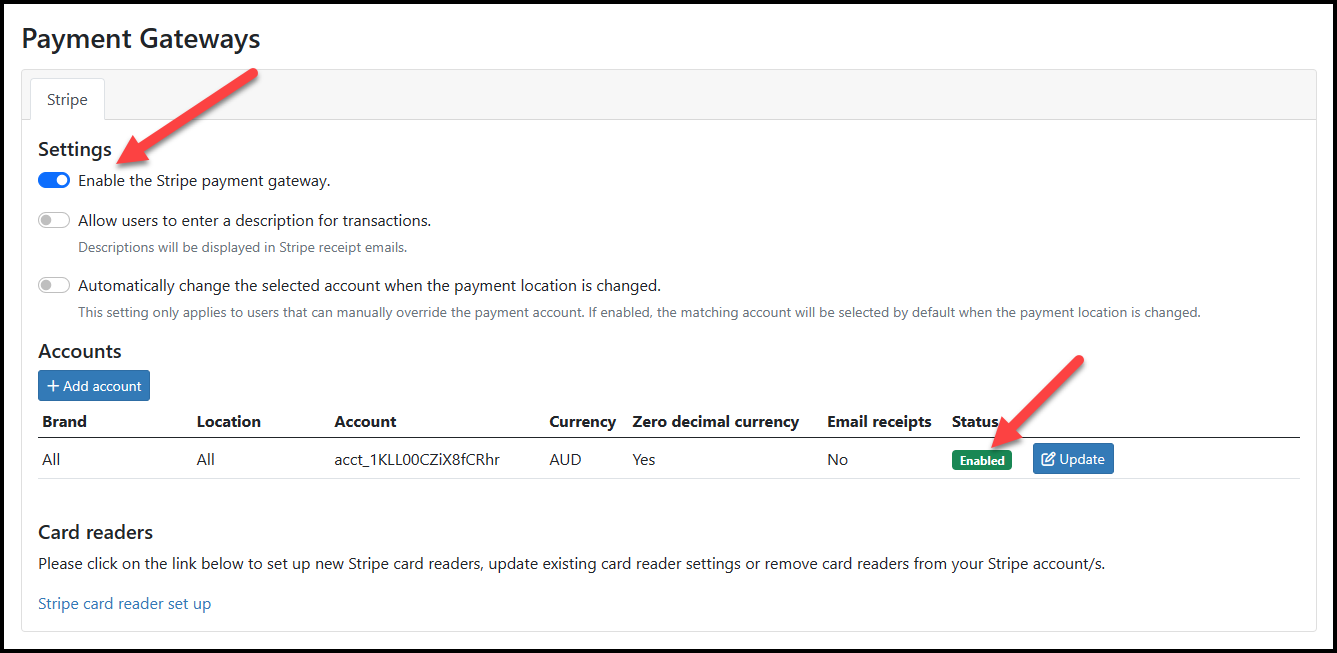Image resolution: width=1337 pixels, height=653 pixels.
Task: Click the Account column header
Action: (365, 422)
